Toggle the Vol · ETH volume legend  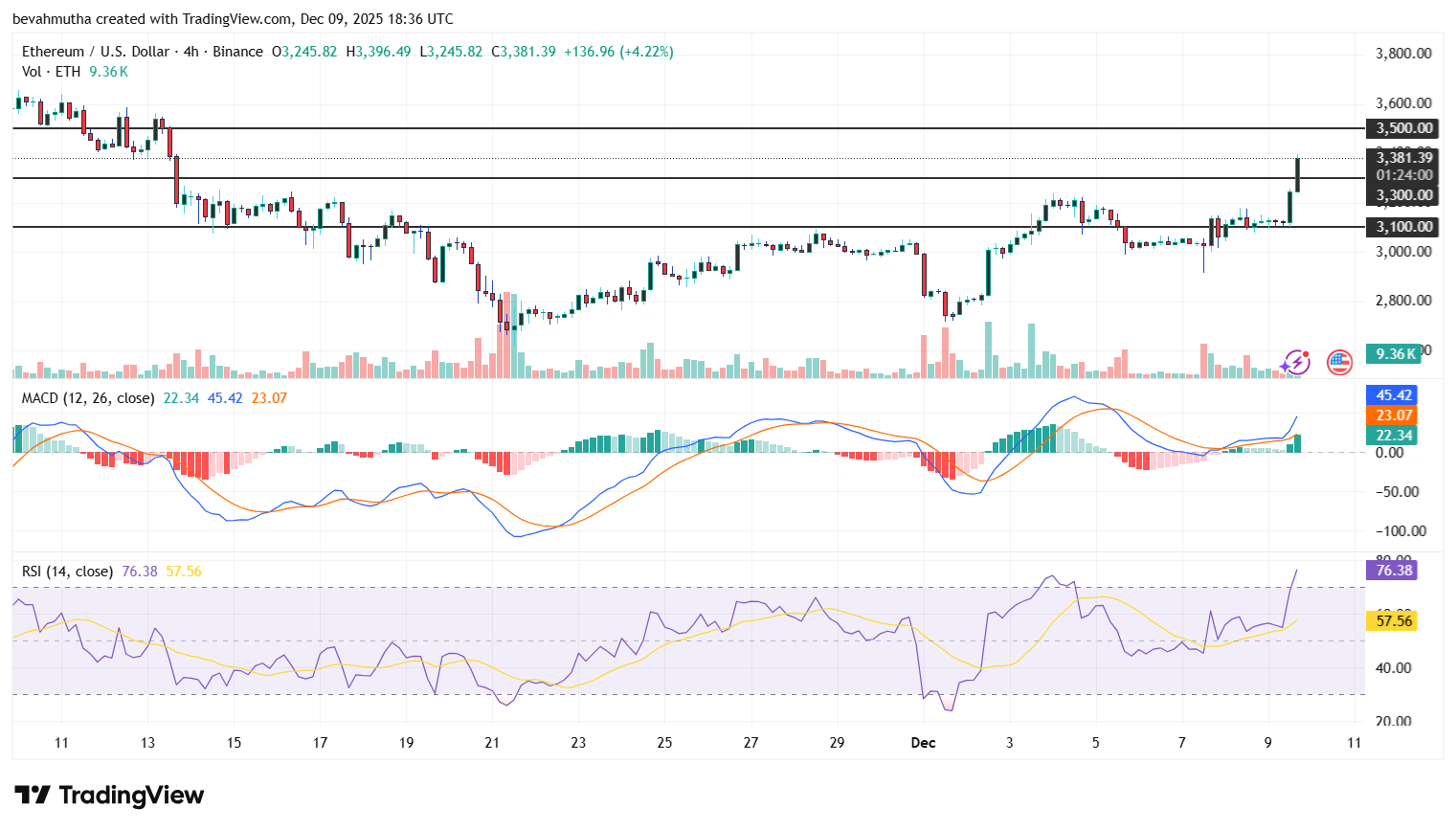coord(53,71)
